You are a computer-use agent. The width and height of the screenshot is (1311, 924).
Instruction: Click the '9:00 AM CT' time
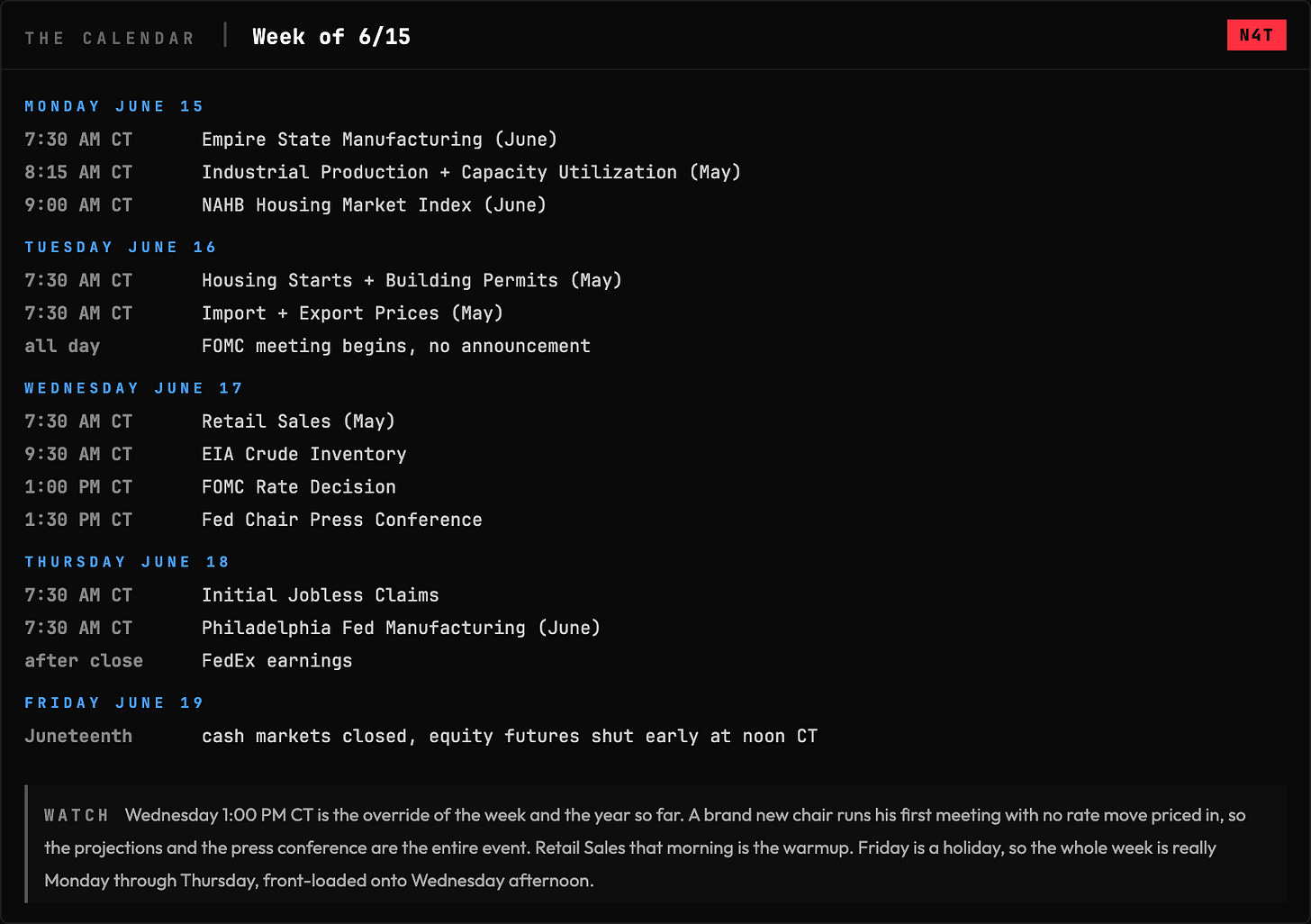(x=78, y=205)
